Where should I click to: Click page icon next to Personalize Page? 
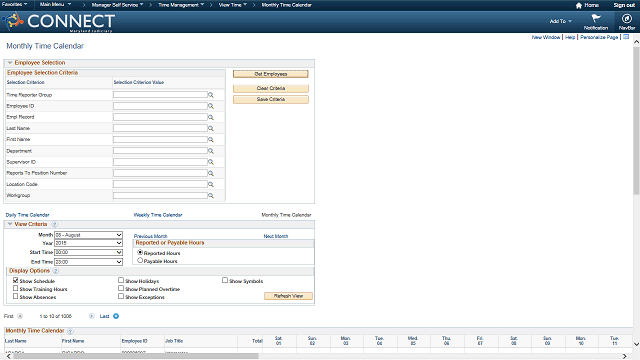[x=626, y=37]
